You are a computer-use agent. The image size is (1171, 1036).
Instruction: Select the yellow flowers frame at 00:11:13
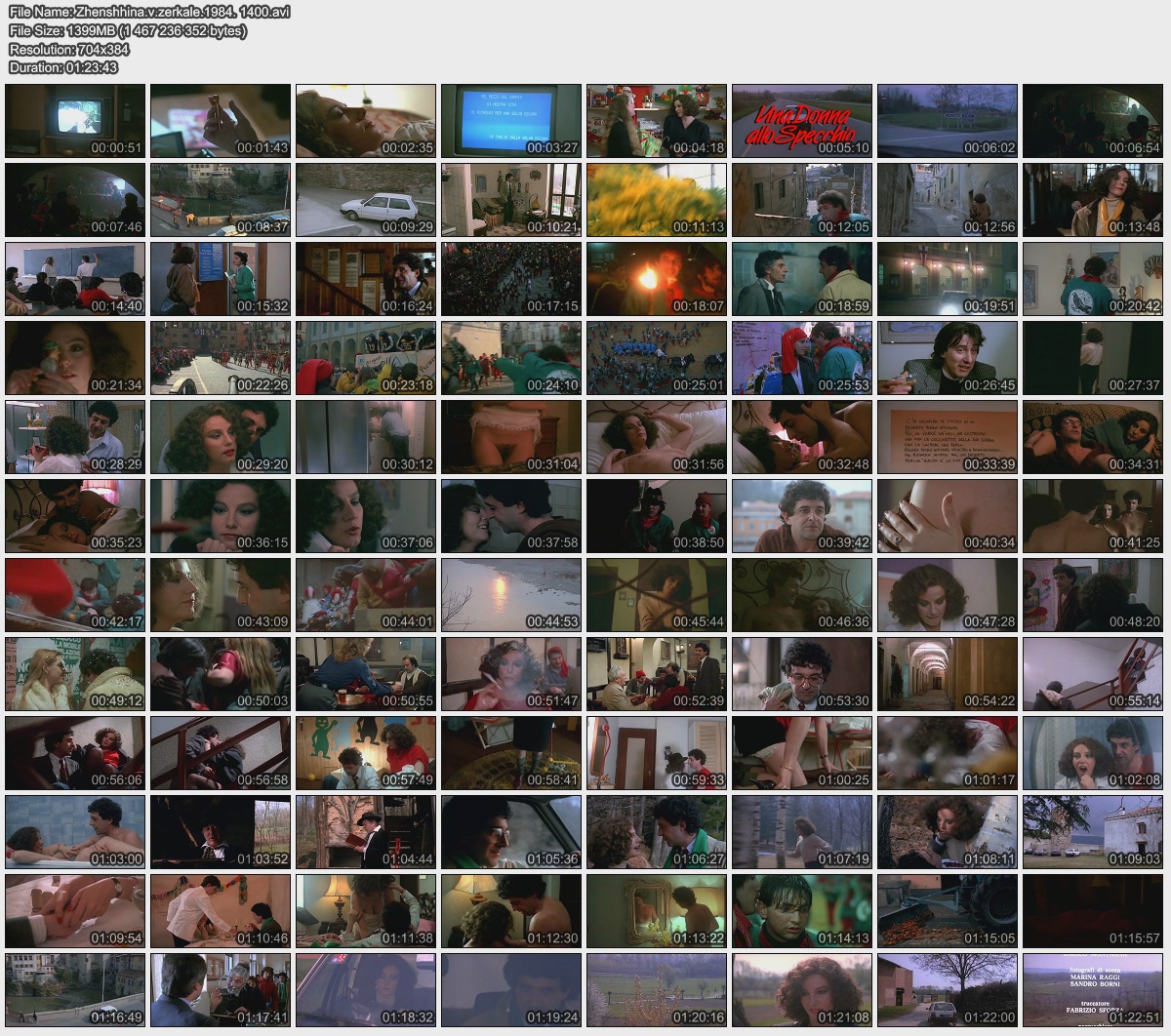(x=657, y=200)
